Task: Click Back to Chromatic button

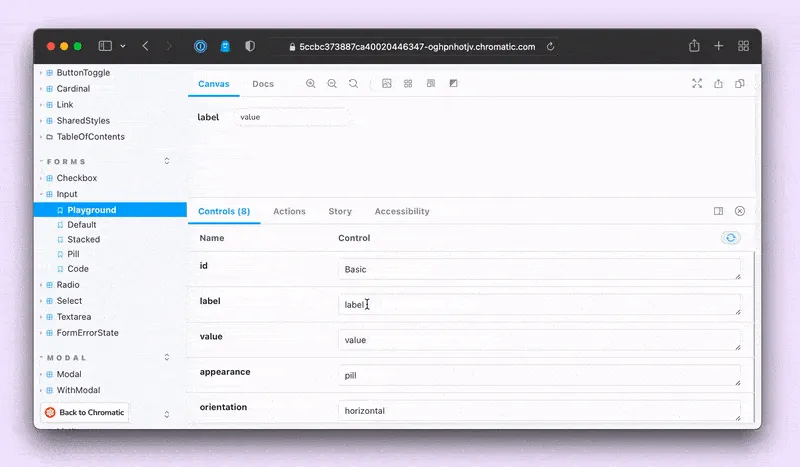Action: coord(85,412)
